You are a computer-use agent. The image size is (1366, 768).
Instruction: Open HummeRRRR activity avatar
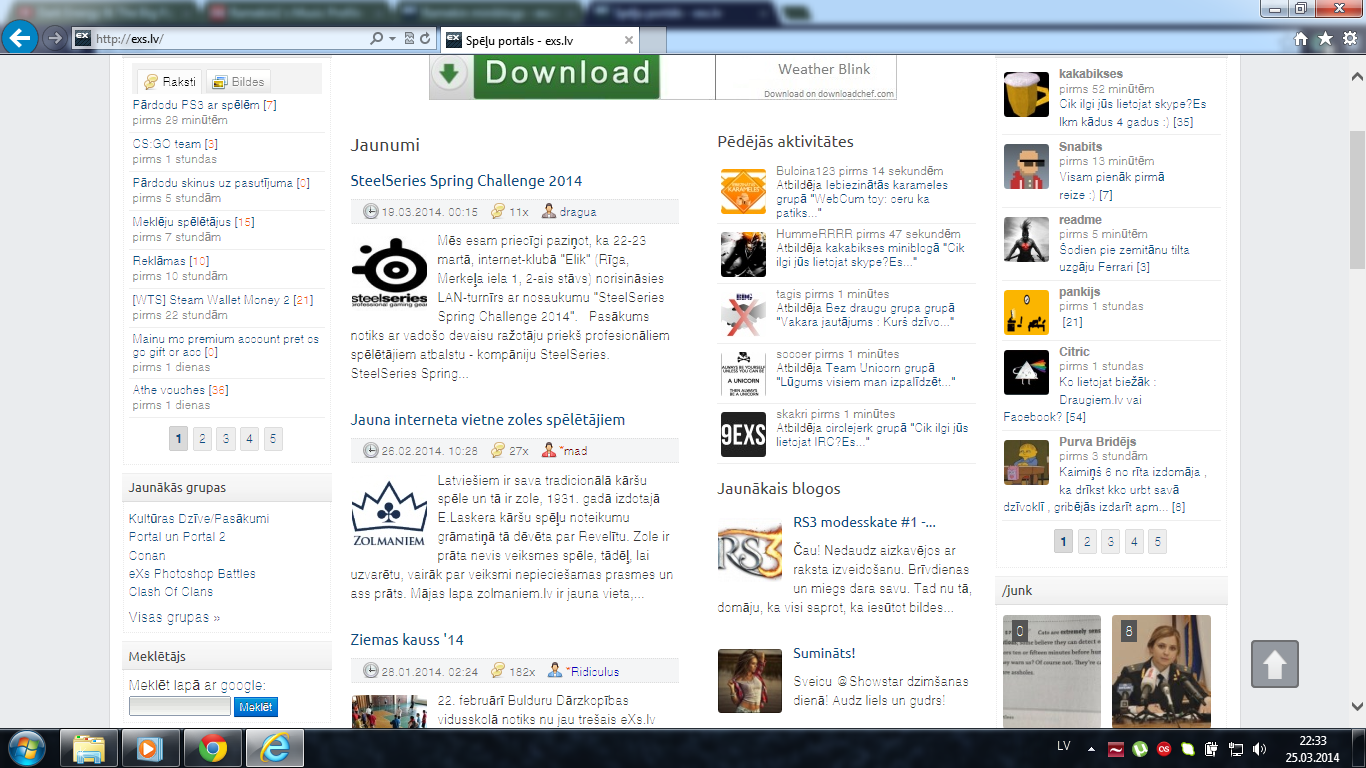coord(743,254)
